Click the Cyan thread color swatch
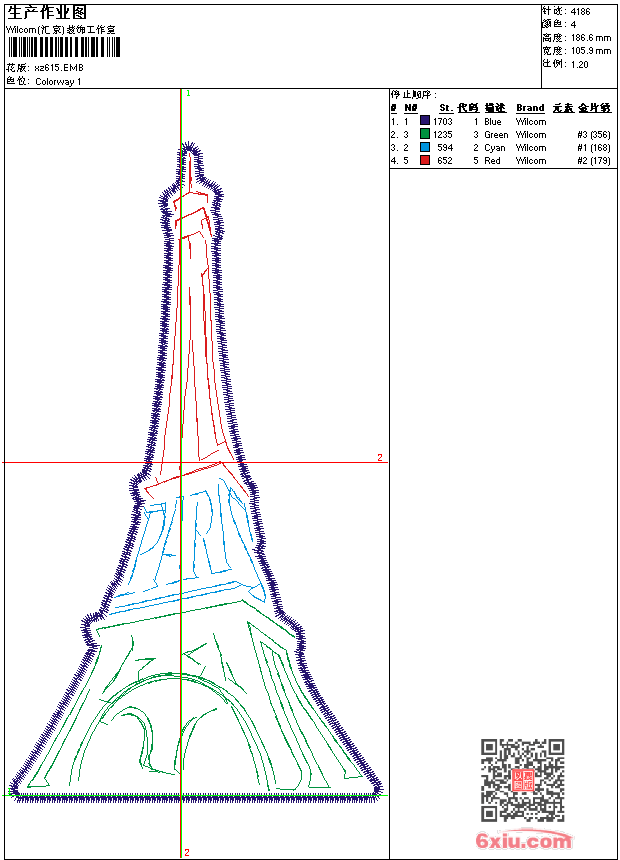 click(425, 147)
